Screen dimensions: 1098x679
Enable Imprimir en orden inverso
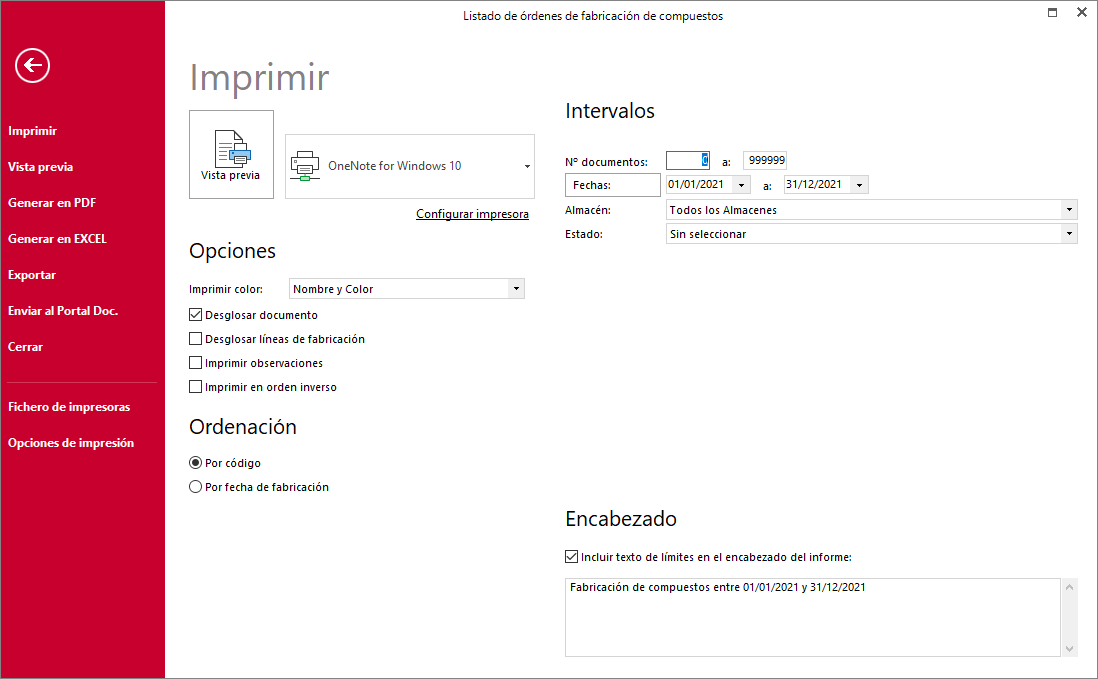coord(195,386)
